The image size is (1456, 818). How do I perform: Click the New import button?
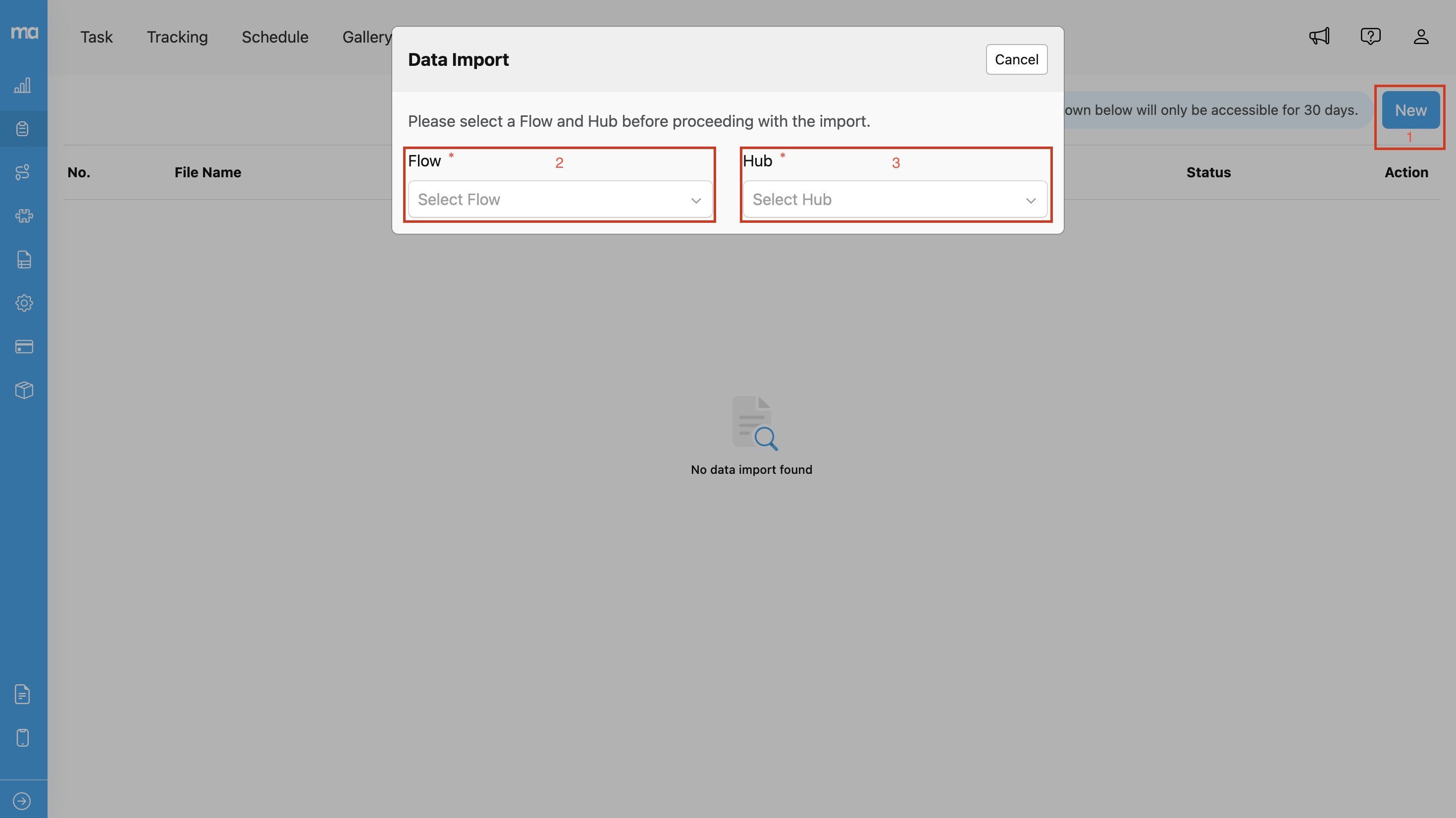[x=1409, y=110]
